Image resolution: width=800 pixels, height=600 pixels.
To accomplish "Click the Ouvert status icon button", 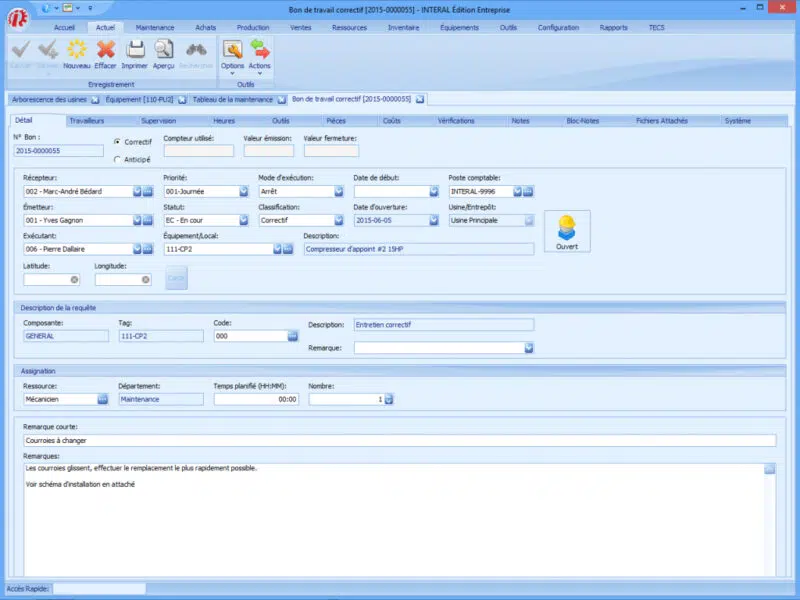I will click(567, 232).
